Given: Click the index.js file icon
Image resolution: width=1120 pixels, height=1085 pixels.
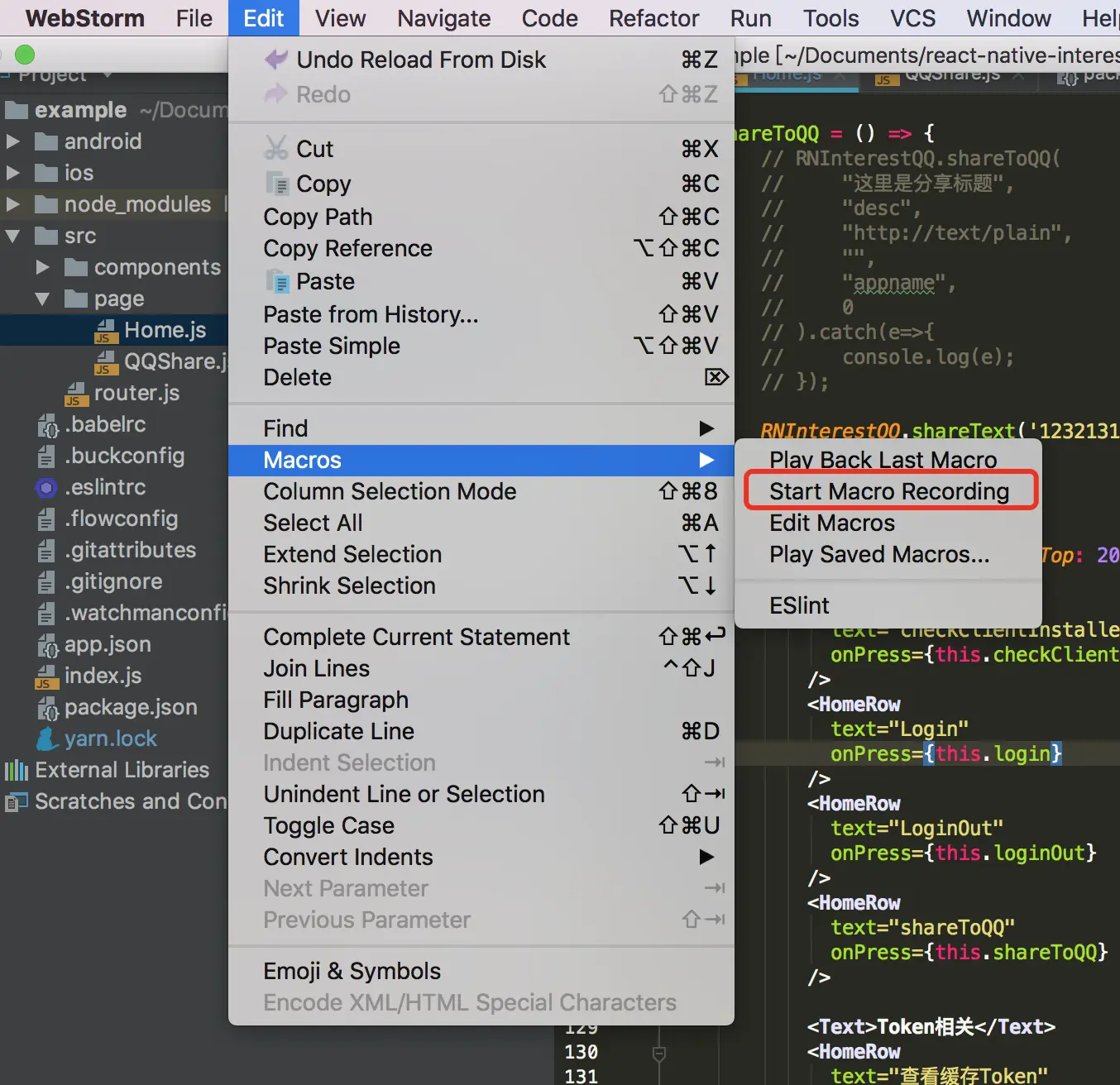Looking at the screenshot, I should [x=46, y=676].
